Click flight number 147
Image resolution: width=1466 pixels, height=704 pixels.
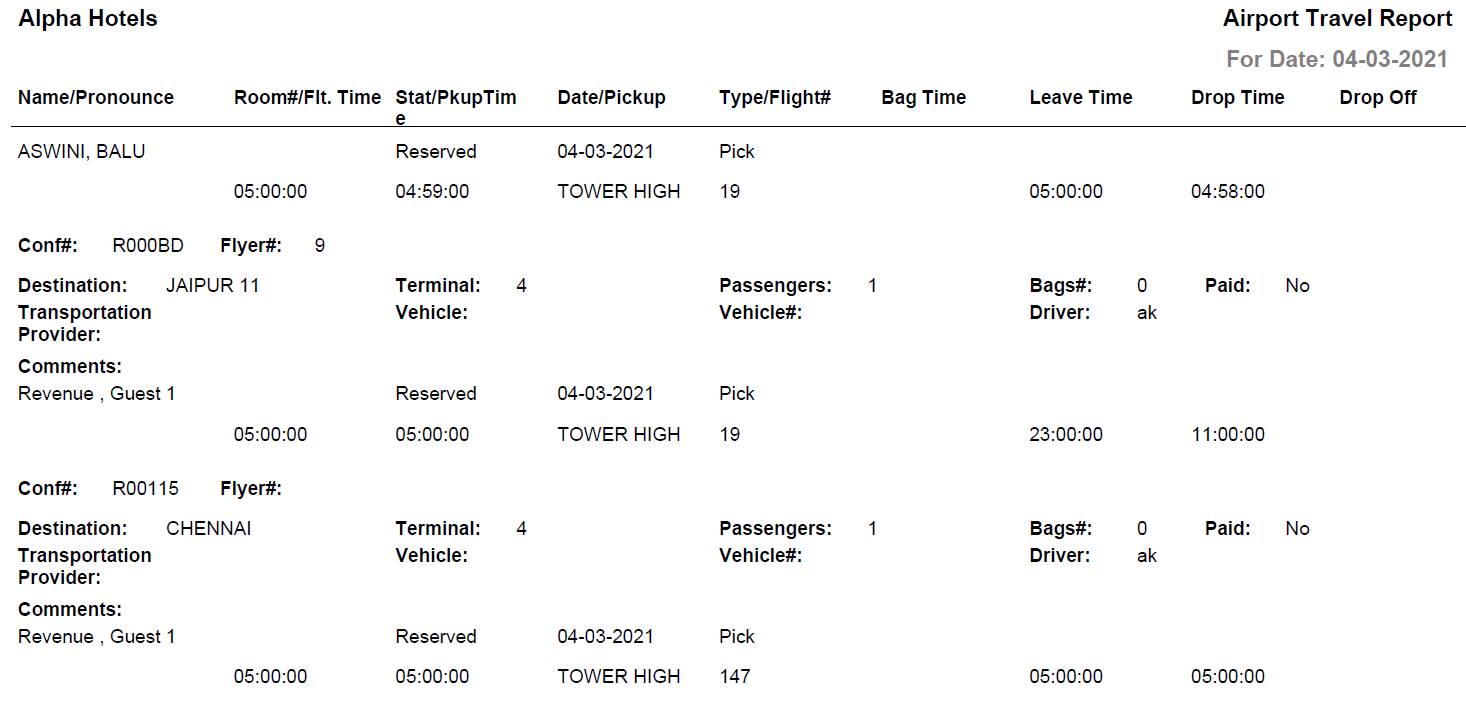[x=734, y=677]
